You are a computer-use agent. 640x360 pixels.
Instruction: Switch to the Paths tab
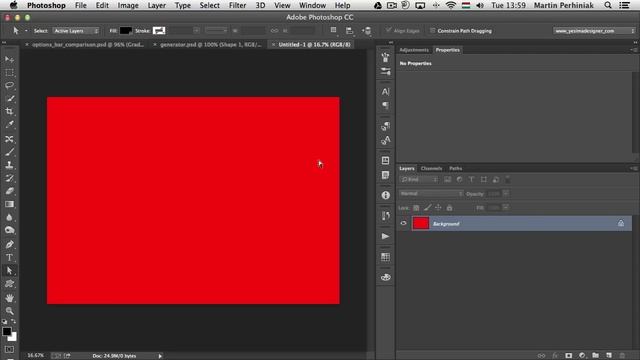(456, 168)
